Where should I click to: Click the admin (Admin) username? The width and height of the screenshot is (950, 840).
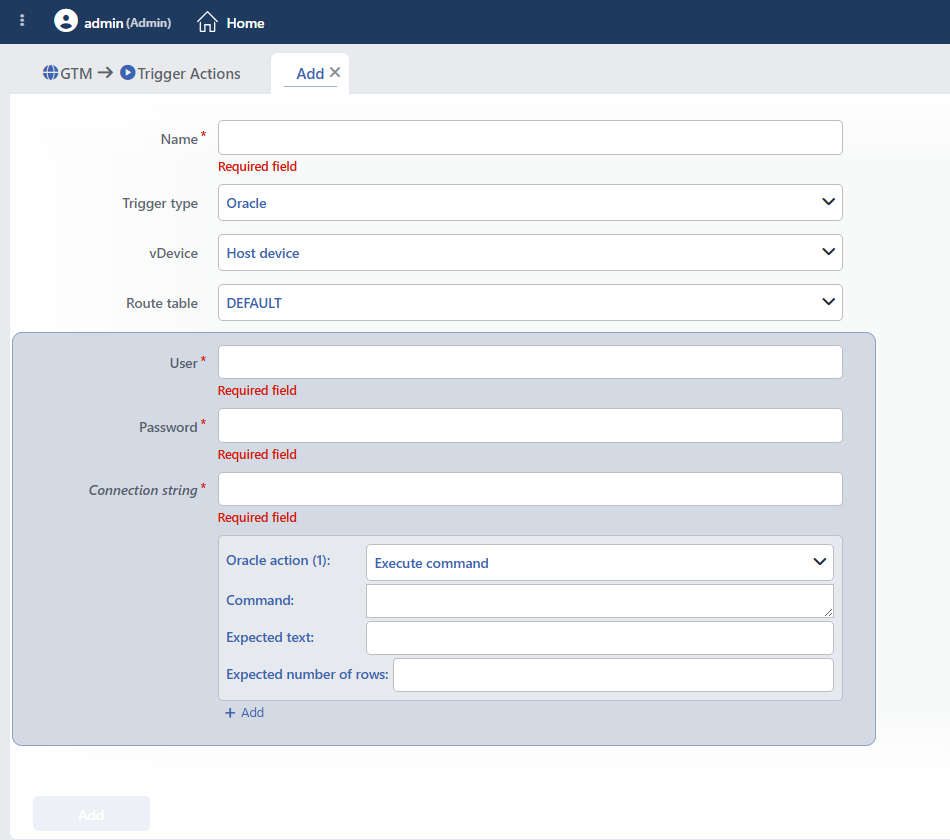[127, 23]
